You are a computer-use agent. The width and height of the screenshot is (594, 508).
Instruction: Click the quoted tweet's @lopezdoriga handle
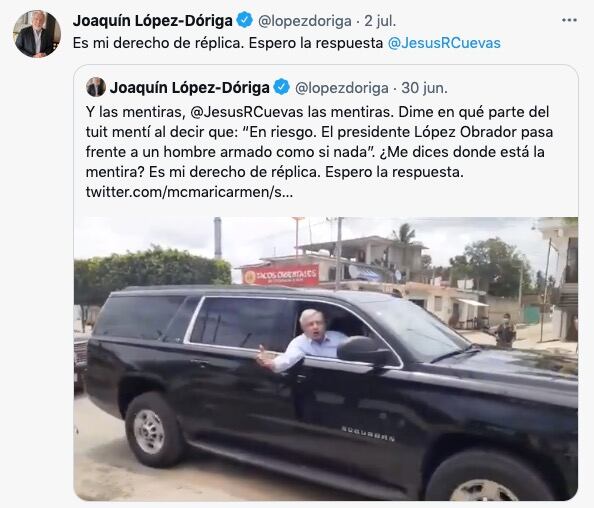coord(341,88)
